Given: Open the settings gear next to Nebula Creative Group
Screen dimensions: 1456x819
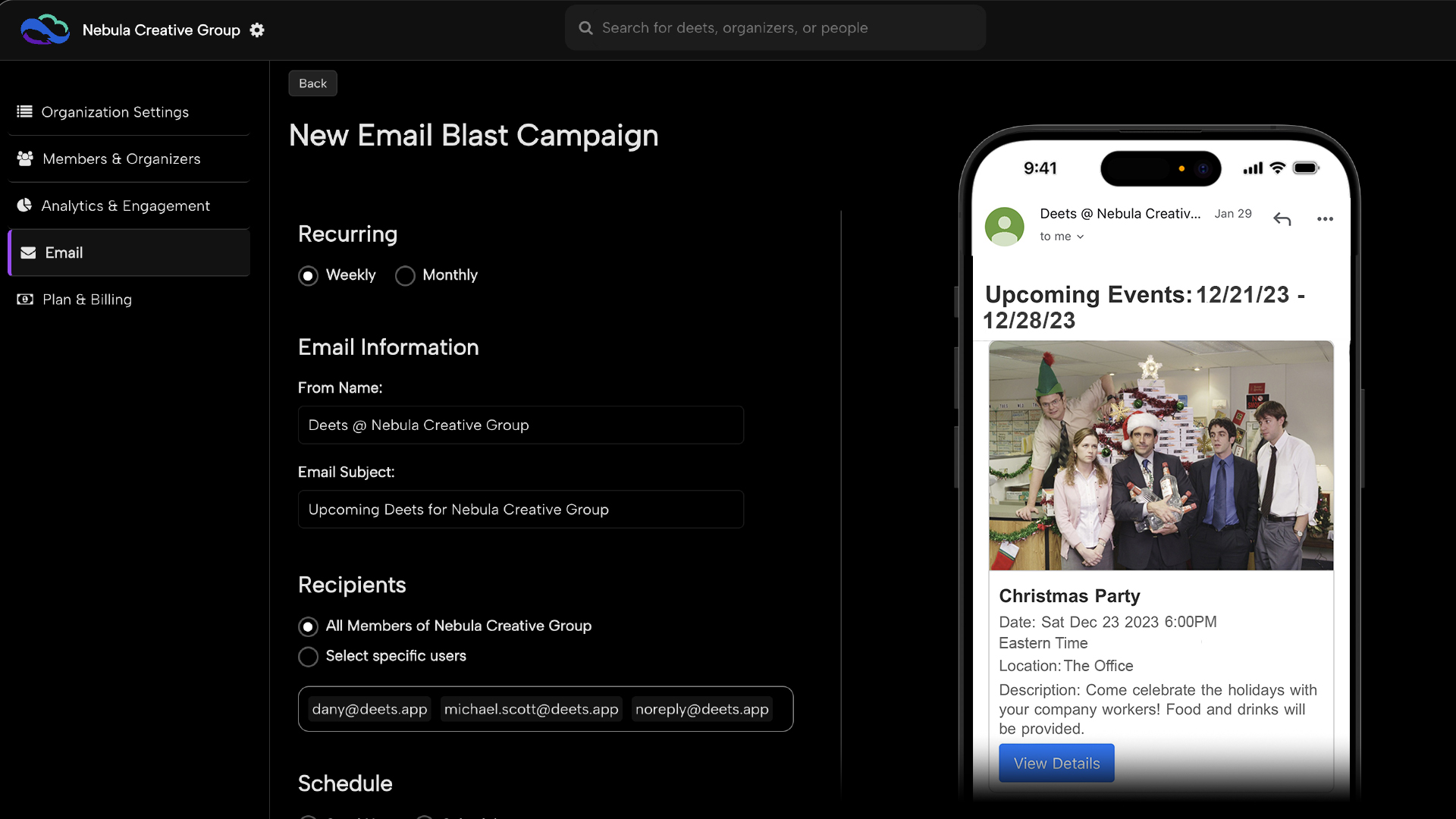Looking at the screenshot, I should tap(257, 30).
